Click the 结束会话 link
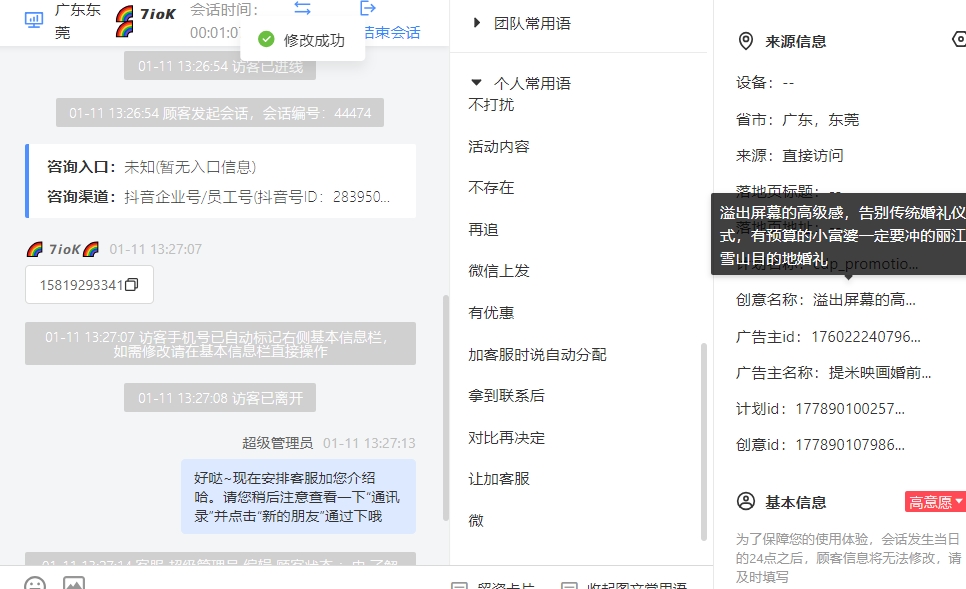This screenshot has width=966, height=589. (392, 33)
